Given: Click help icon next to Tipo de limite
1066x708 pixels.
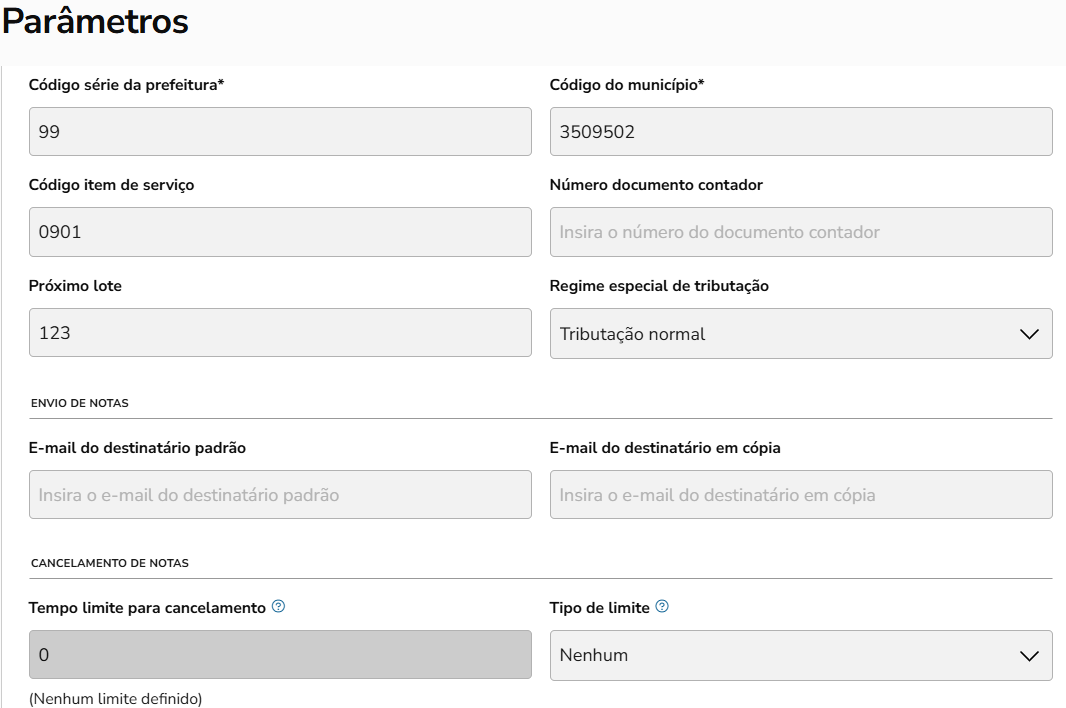Looking at the screenshot, I should pyautogui.click(x=662, y=607).
